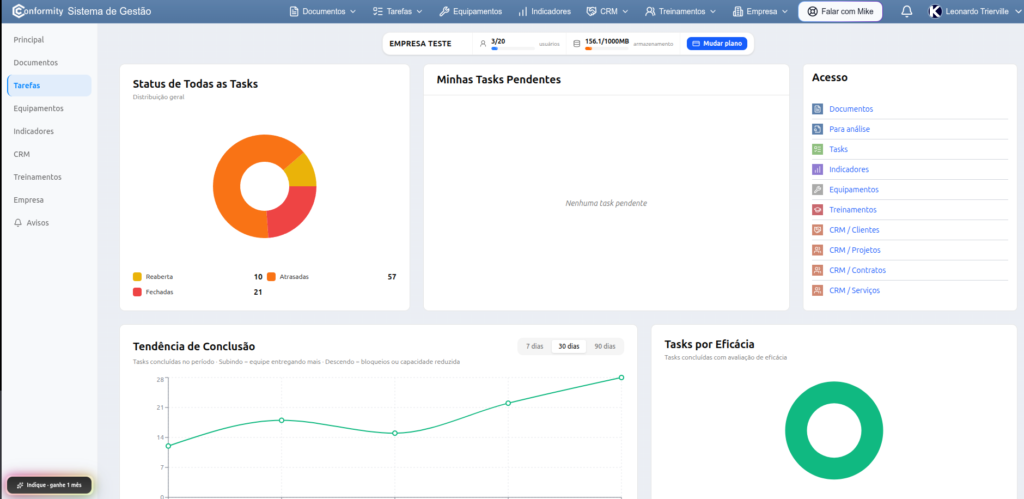
Task: Click the Indique - ganhe 1 mês button
Action: [x=49, y=485]
